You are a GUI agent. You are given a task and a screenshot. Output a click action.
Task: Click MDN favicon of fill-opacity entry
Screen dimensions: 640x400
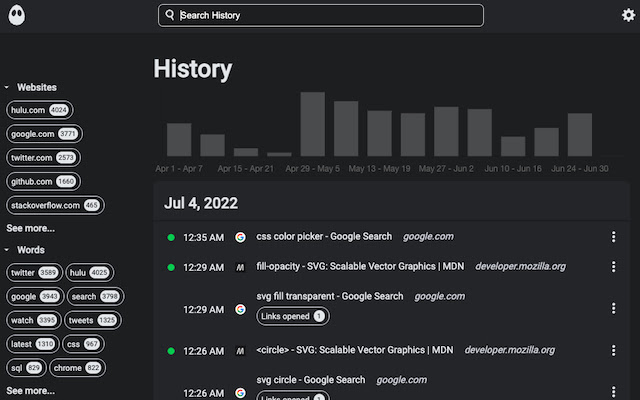tap(240, 267)
